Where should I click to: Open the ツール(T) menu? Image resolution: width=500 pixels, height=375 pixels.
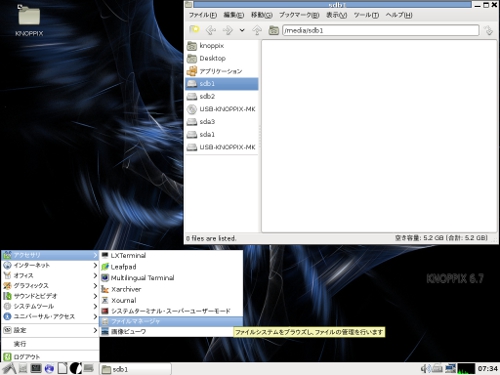point(366,15)
